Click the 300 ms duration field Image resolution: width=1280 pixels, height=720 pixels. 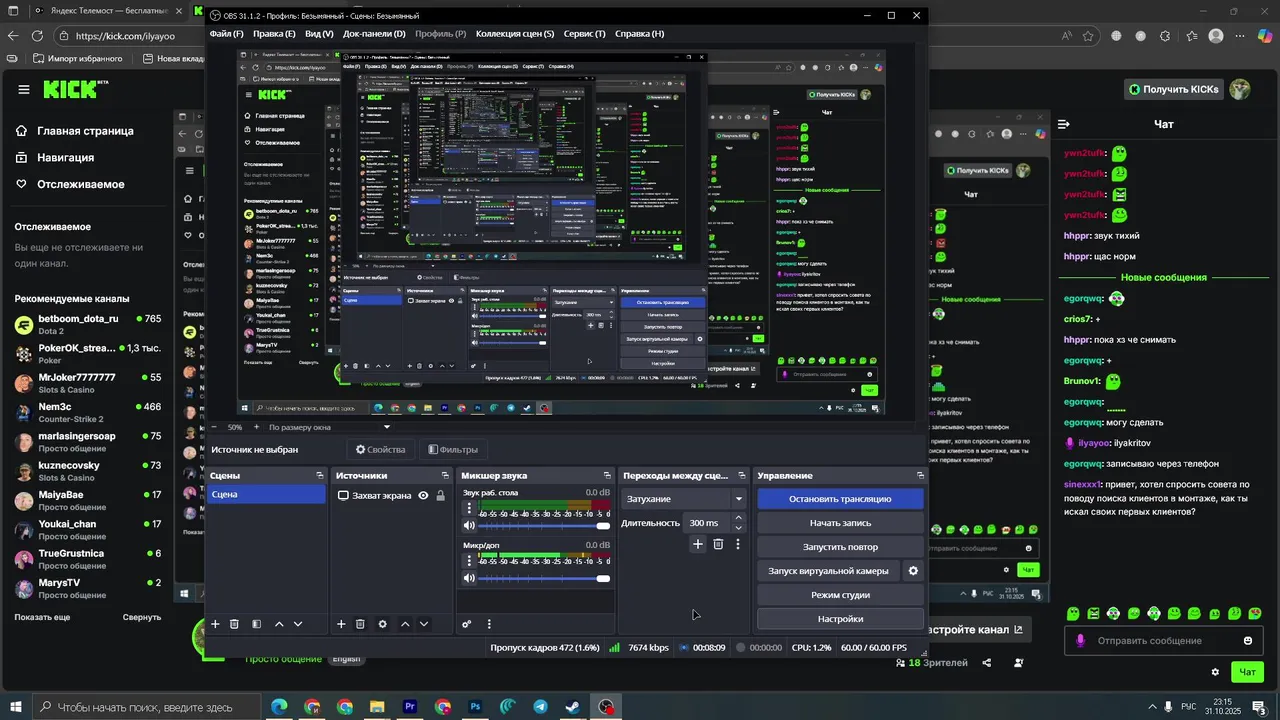pyautogui.click(x=708, y=523)
